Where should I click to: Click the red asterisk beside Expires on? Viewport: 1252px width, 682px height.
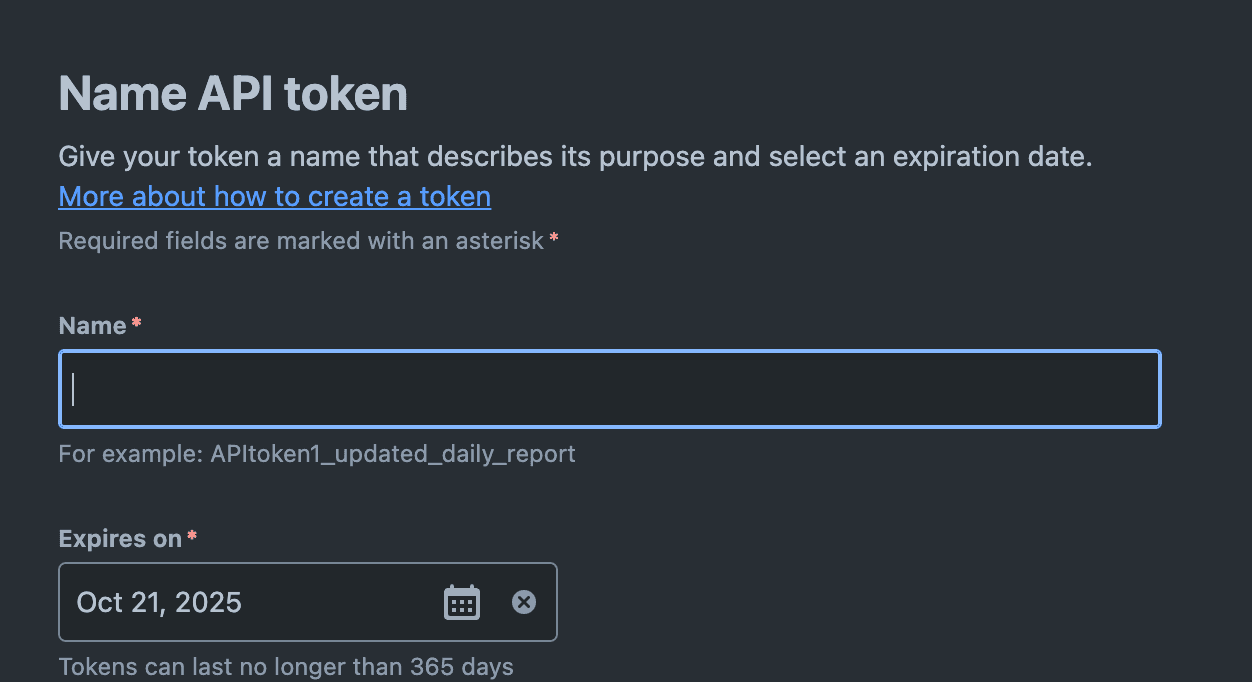pos(192,535)
